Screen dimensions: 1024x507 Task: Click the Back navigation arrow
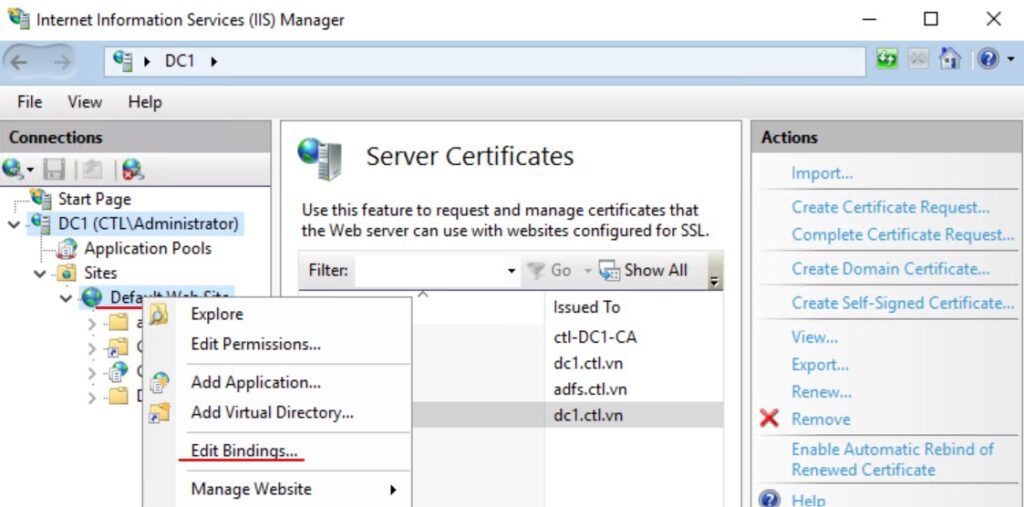[x=20, y=62]
